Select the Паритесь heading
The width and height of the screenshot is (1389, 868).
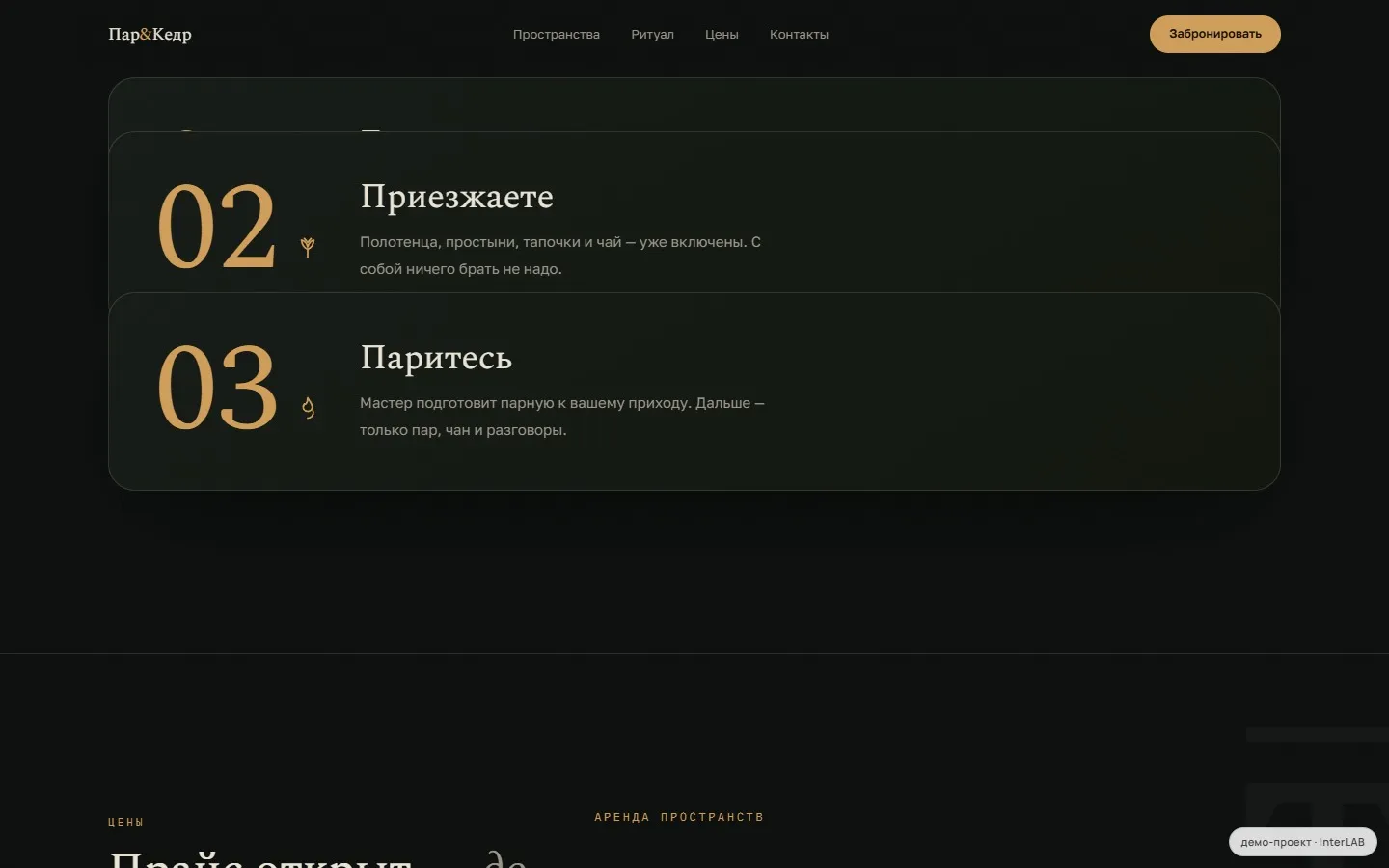(436, 358)
